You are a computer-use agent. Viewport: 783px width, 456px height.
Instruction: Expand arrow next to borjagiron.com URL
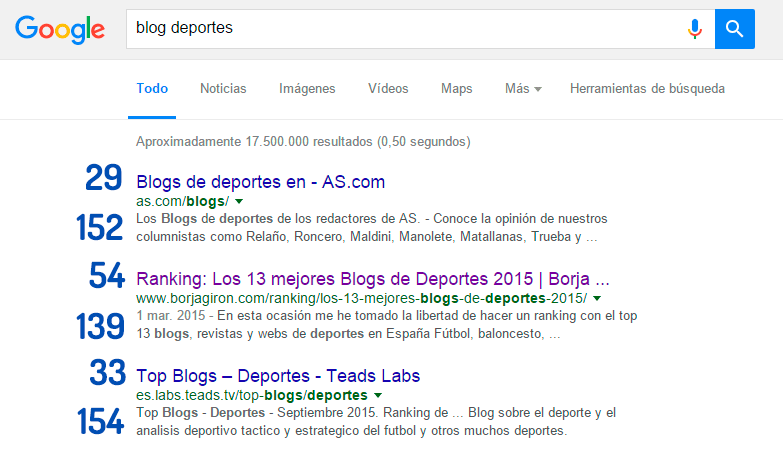(597, 298)
